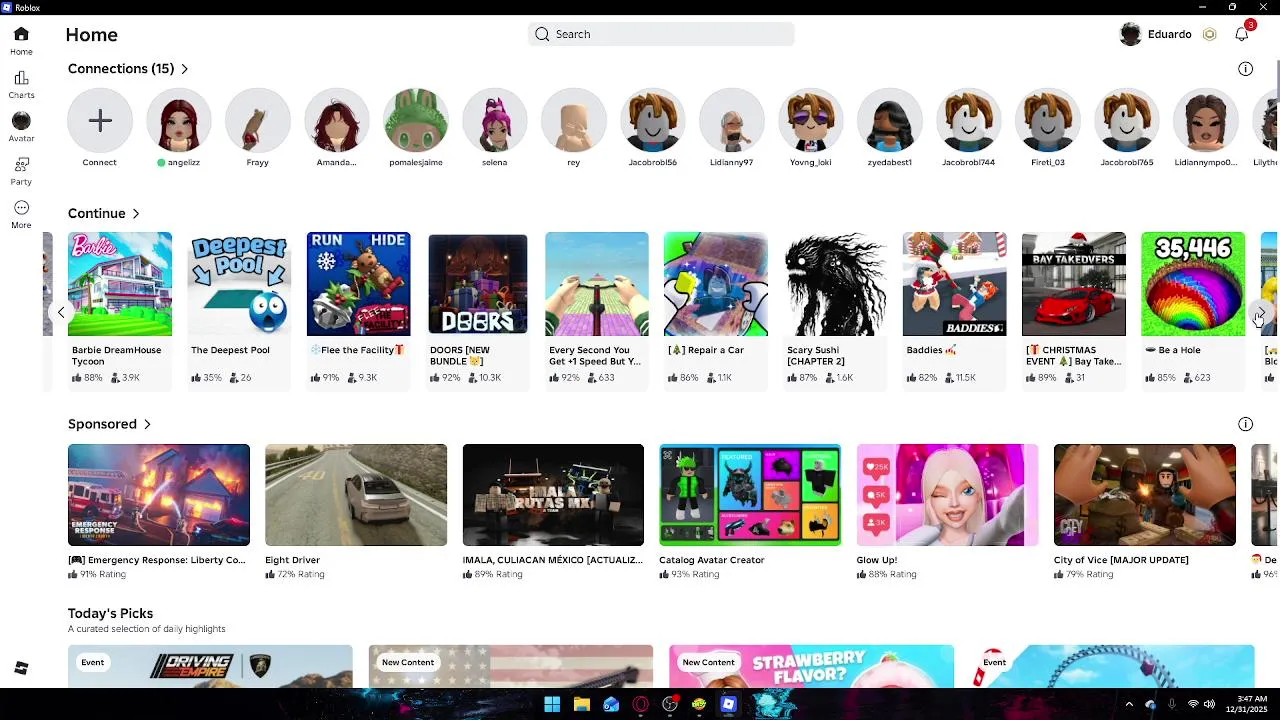
Task: Expand the Sponsored section chevron
Action: tap(147, 425)
